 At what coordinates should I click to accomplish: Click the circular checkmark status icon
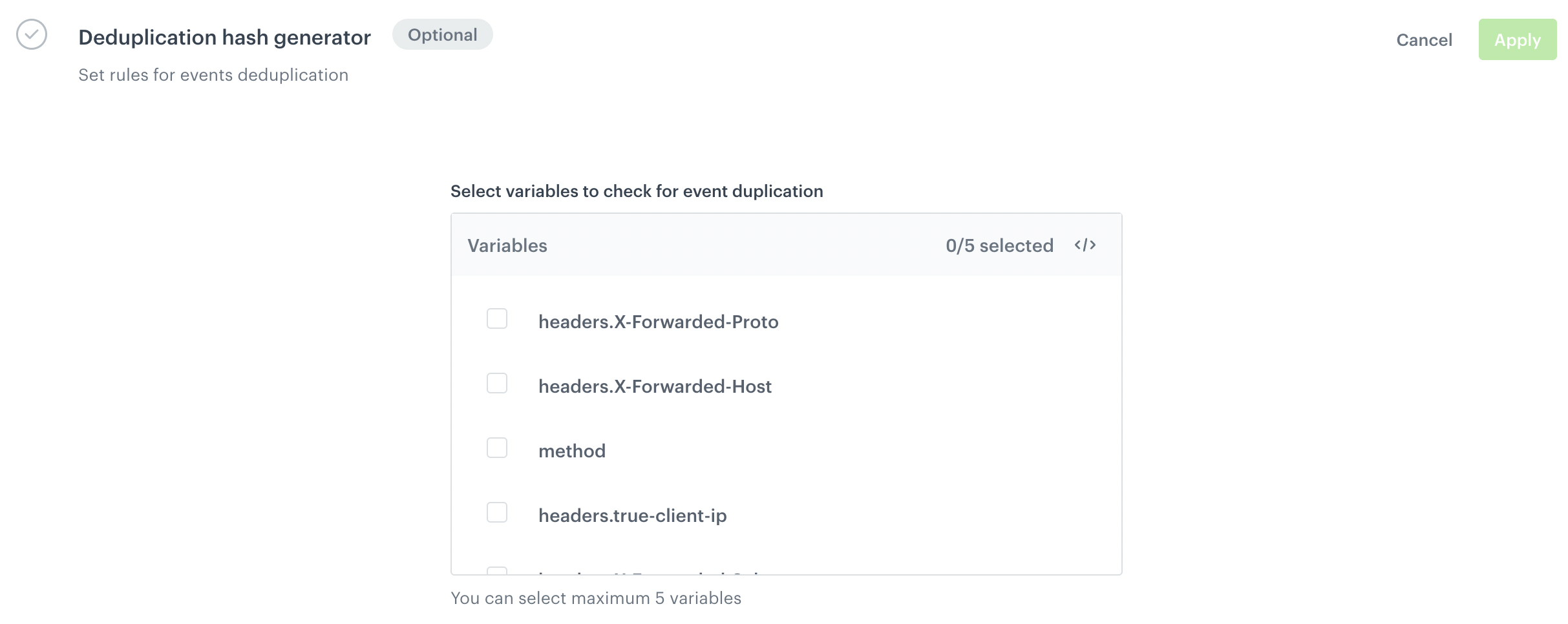[x=31, y=34]
